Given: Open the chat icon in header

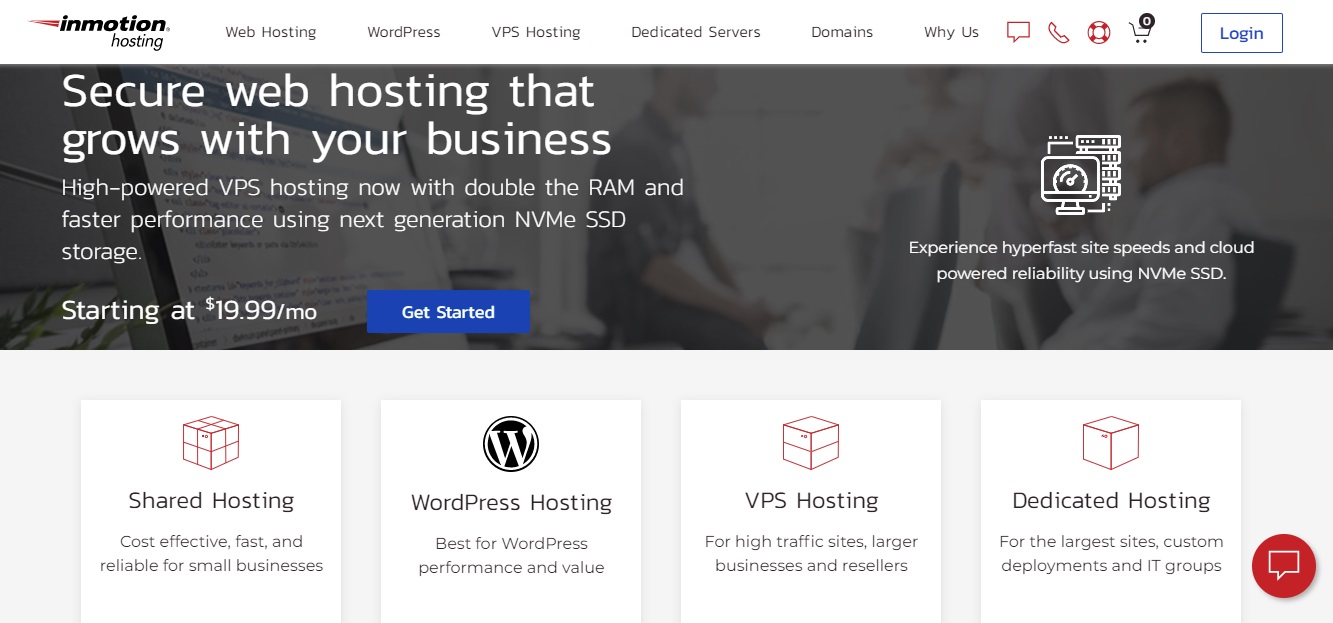Looking at the screenshot, I should tap(1018, 32).
